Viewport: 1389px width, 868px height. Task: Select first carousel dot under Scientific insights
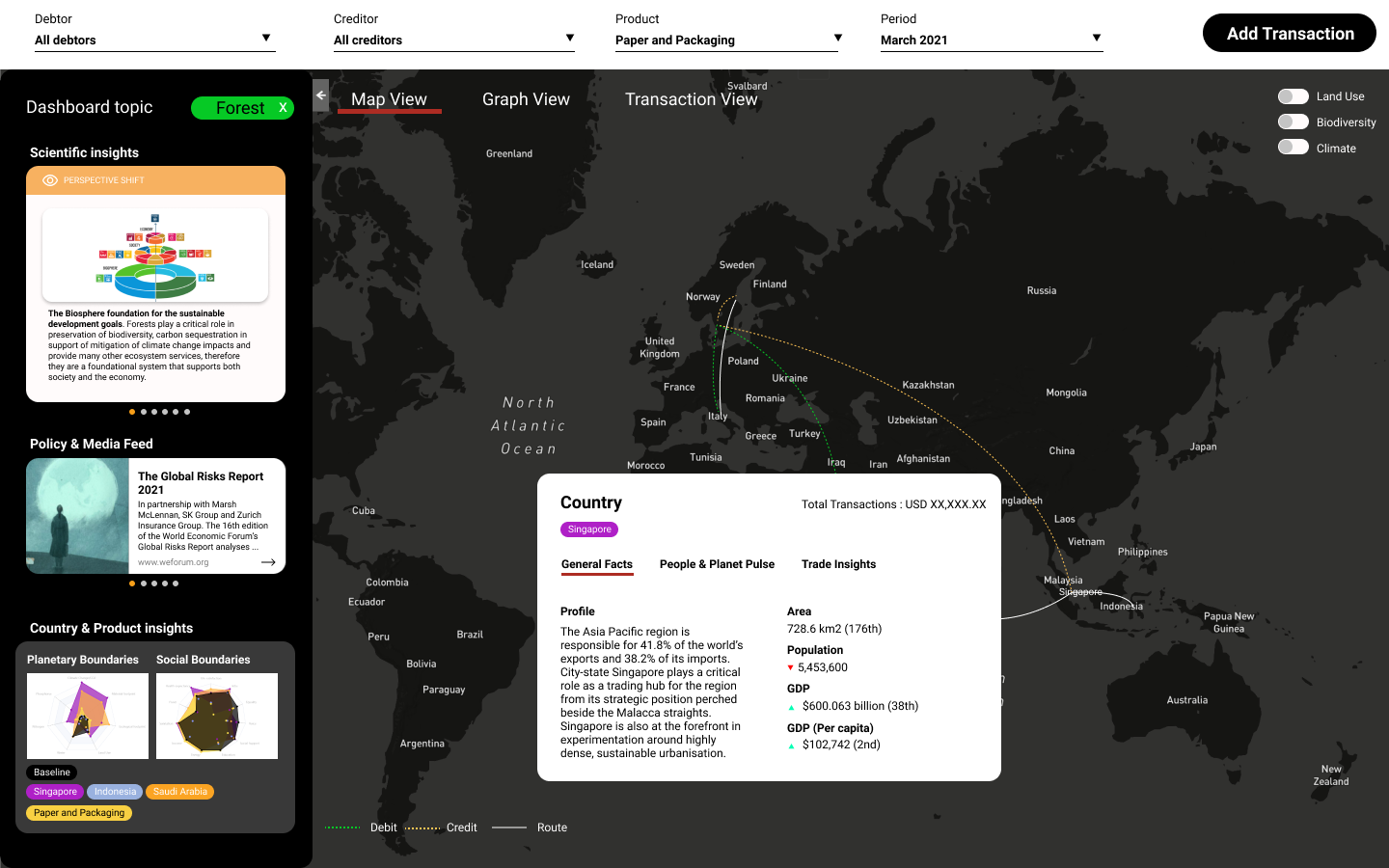point(132,412)
